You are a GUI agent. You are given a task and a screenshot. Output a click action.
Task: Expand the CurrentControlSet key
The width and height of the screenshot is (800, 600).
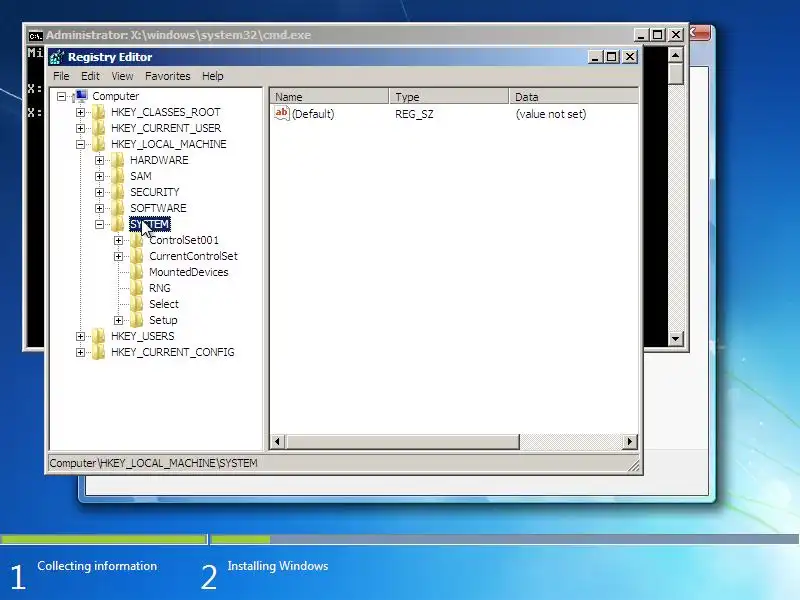point(118,256)
